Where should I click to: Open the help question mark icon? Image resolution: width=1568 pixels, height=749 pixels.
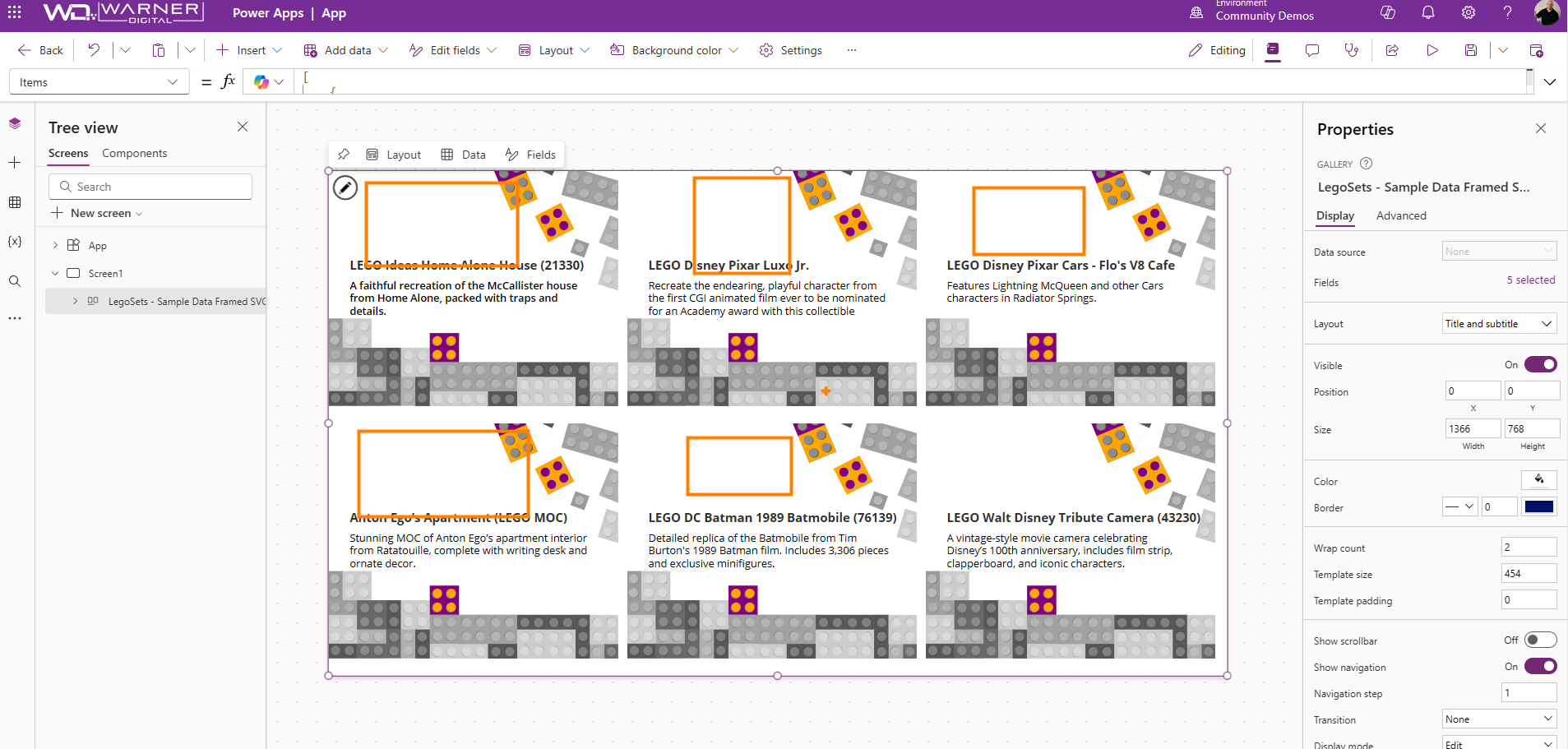click(1507, 12)
